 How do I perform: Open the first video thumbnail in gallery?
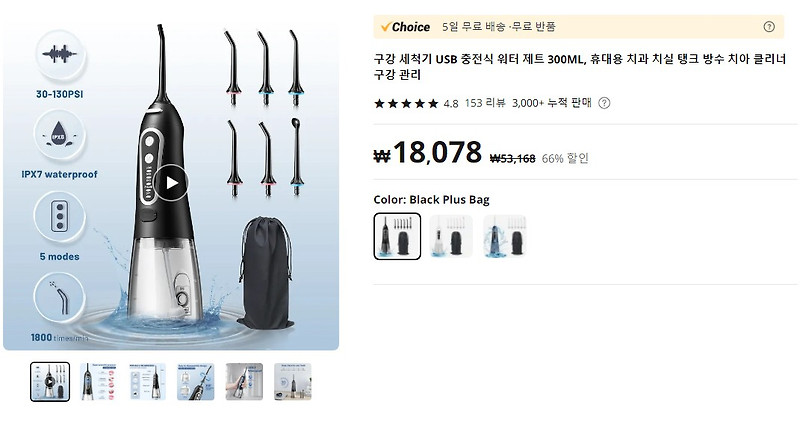(x=50, y=382)
